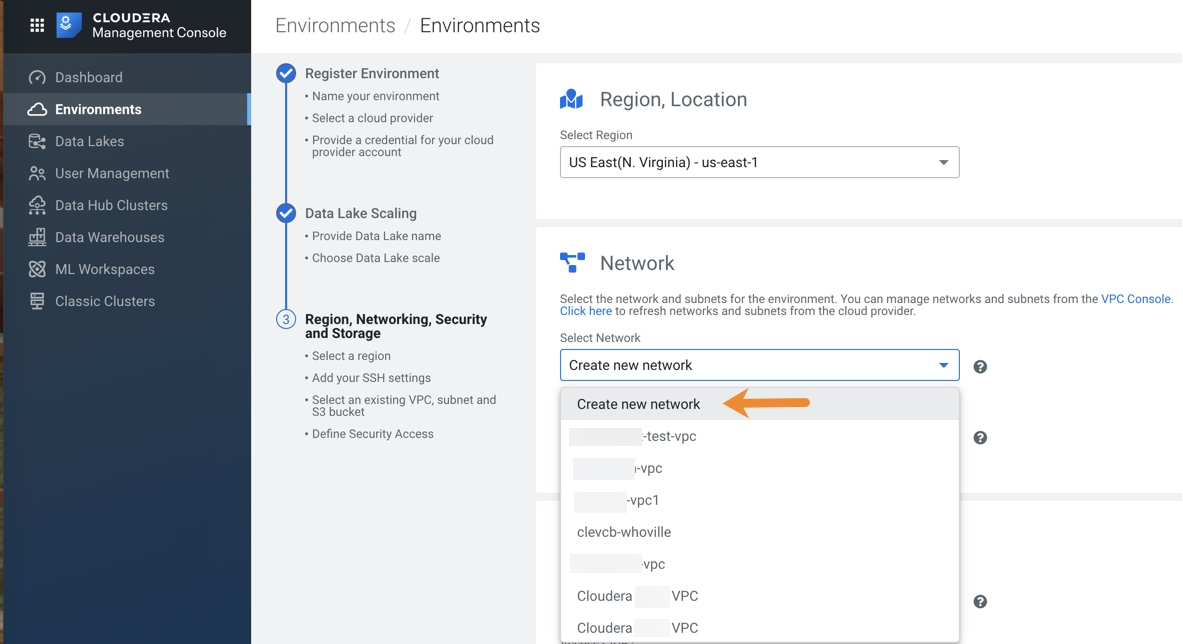This screenshot has width=1183, height=644.
Task: Open help icon beside -test-vpc row
Action: click(980, 437)
